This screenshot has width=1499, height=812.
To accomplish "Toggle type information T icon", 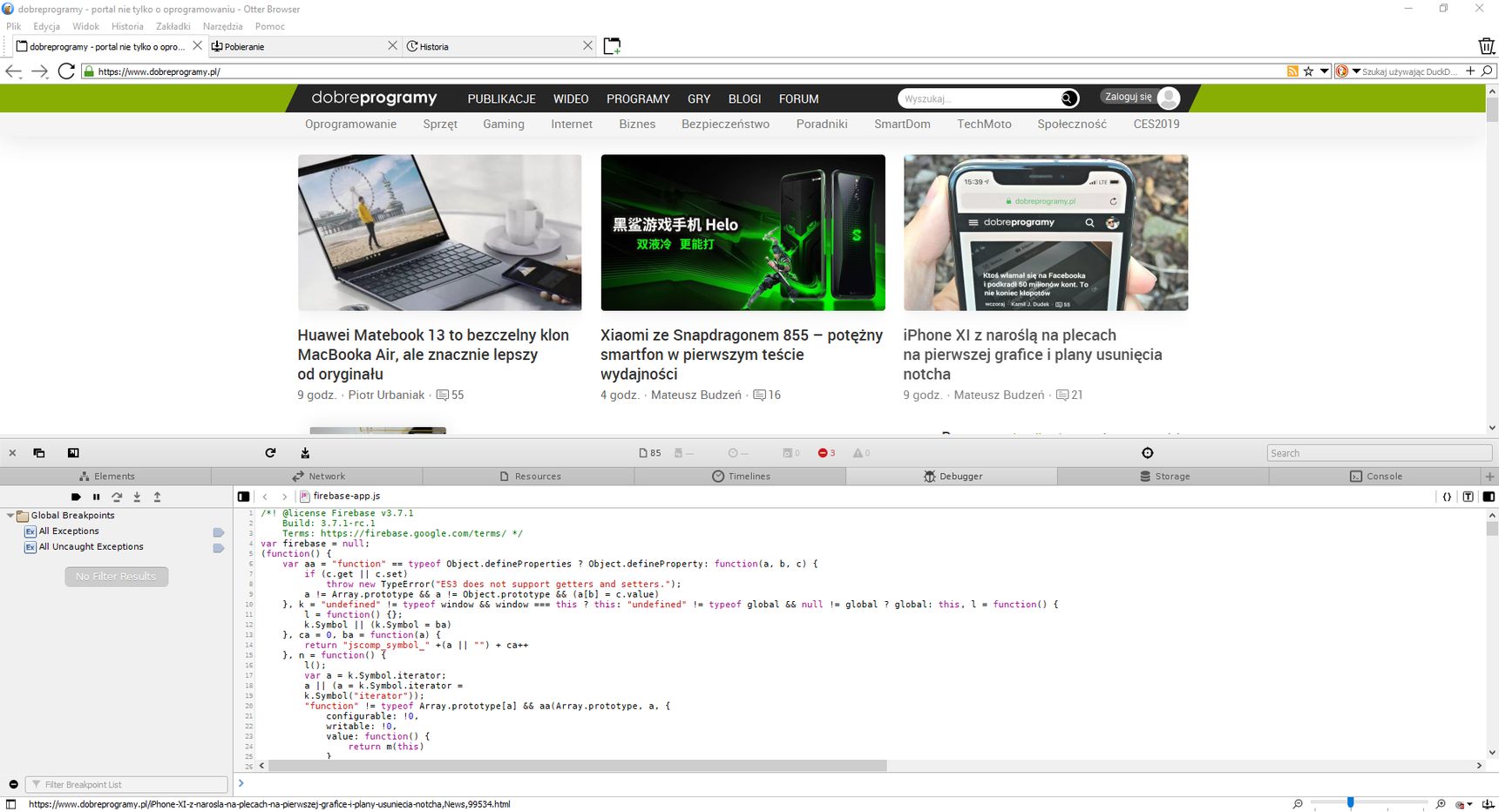I will pyautogui.click(x=1468, y=497).
